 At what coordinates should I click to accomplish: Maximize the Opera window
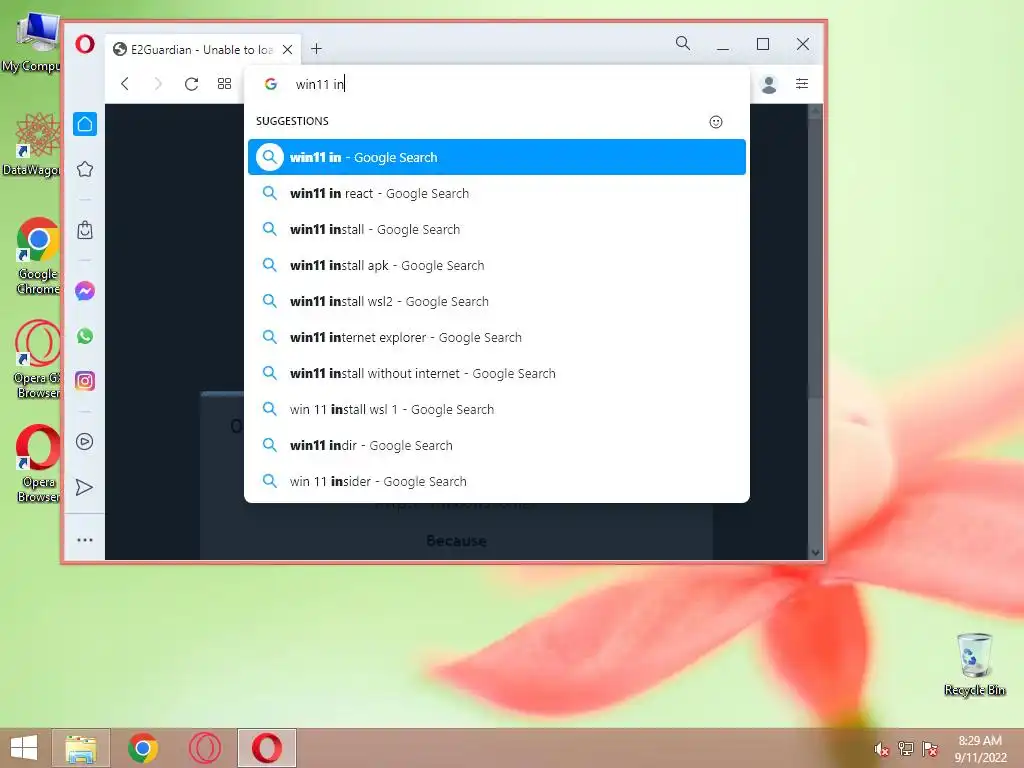pos(763,44)
